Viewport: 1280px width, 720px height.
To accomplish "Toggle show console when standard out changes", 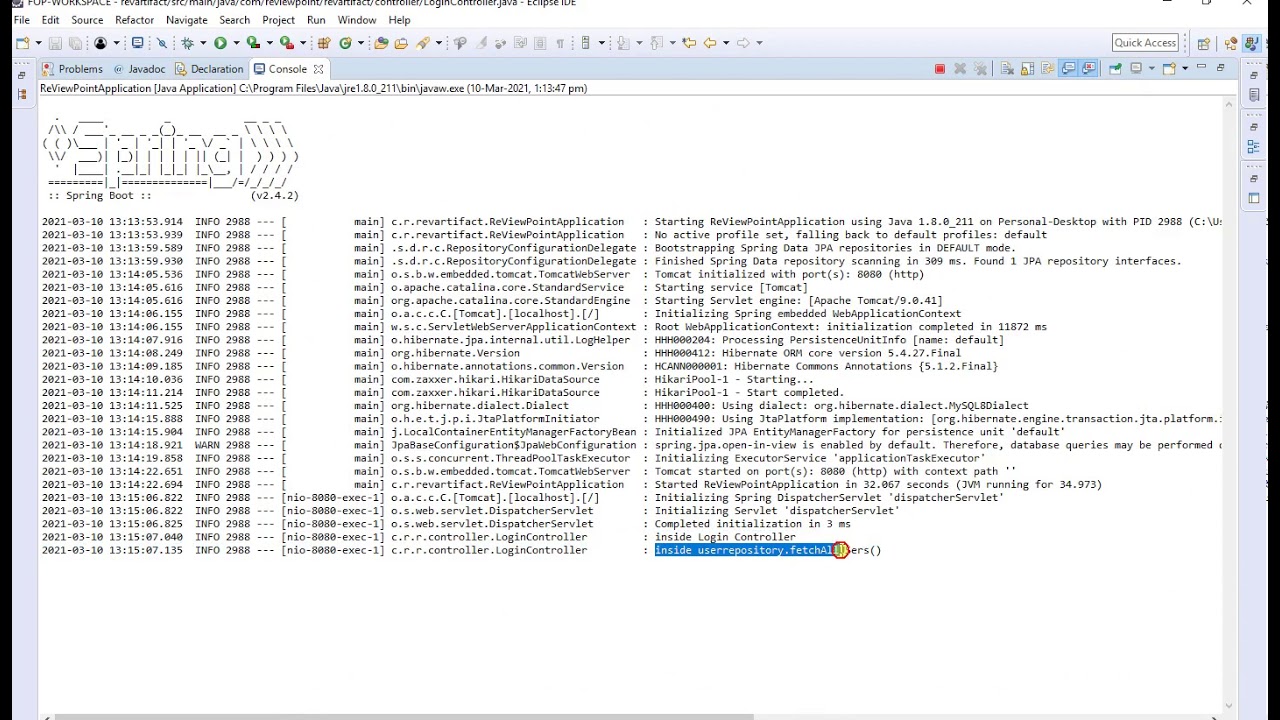I will coord(1068,69).
